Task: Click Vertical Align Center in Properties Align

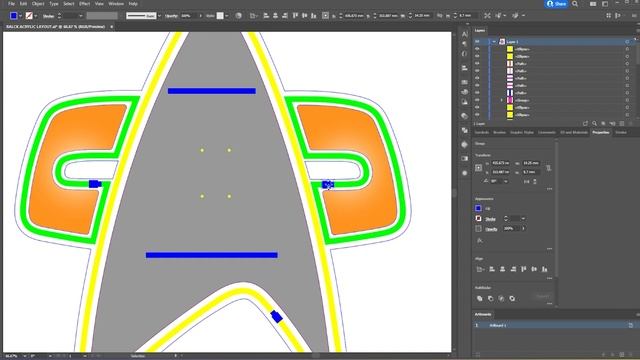Action: (534, 269)
